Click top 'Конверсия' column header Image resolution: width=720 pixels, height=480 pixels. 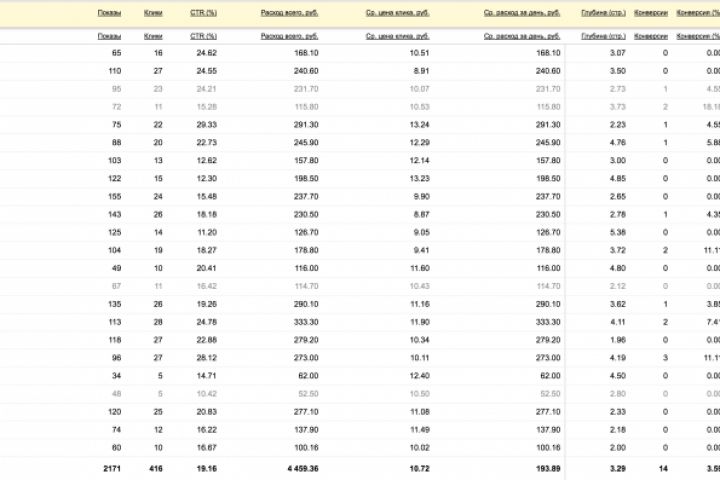(650, 13)
